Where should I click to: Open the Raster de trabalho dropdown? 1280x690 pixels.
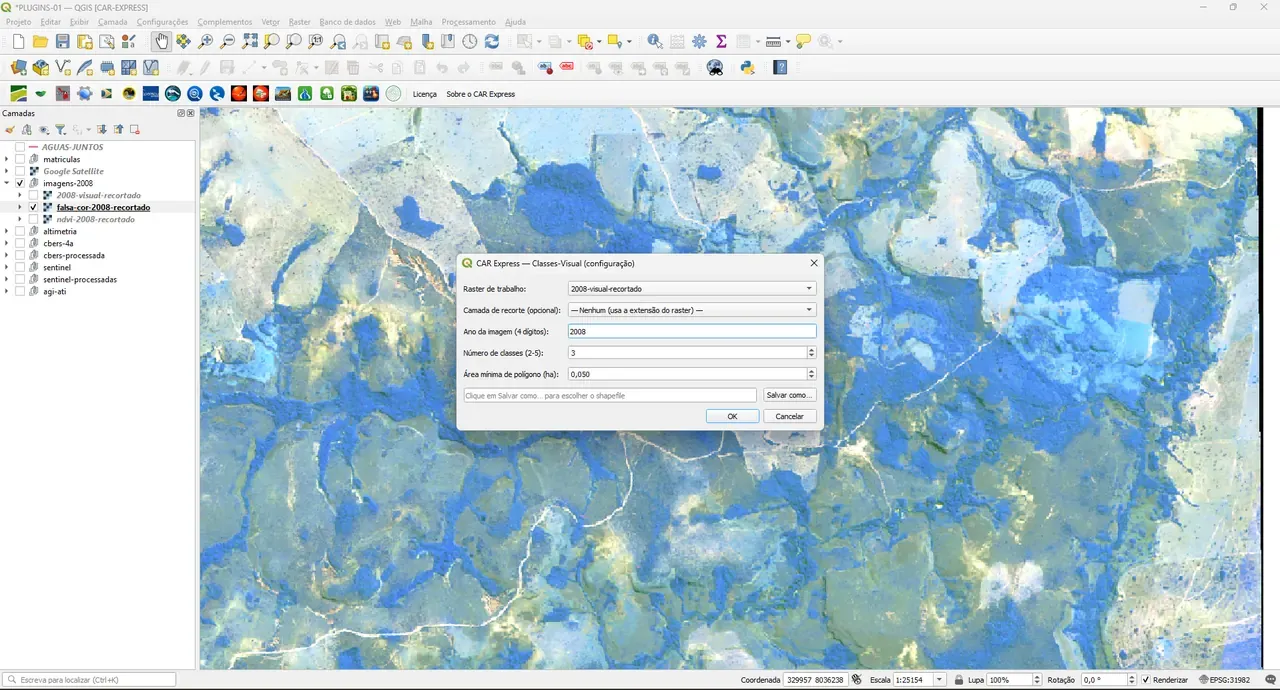click(691, 288)
